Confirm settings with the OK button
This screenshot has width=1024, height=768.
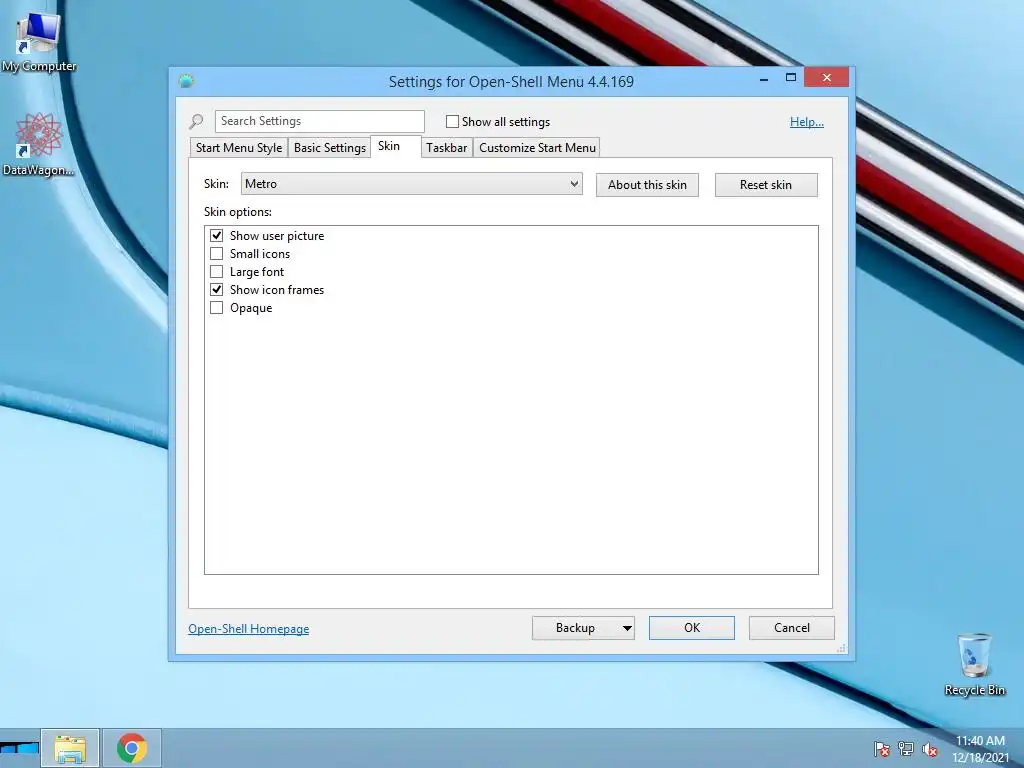(x=692, y=628)
